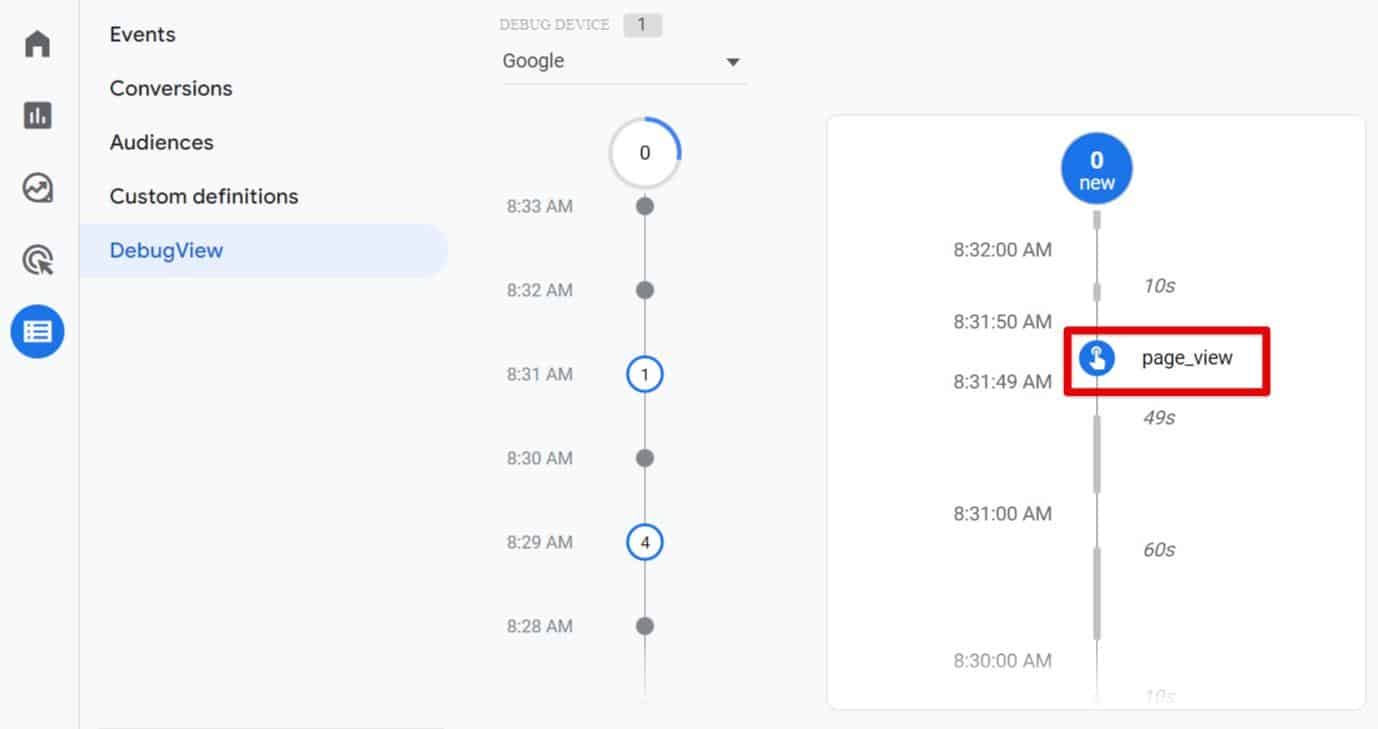The height and width of the screenshot is (729, 1378).
Task: Click the 8:30 AM timeline dot
Action: coord(645,458)
